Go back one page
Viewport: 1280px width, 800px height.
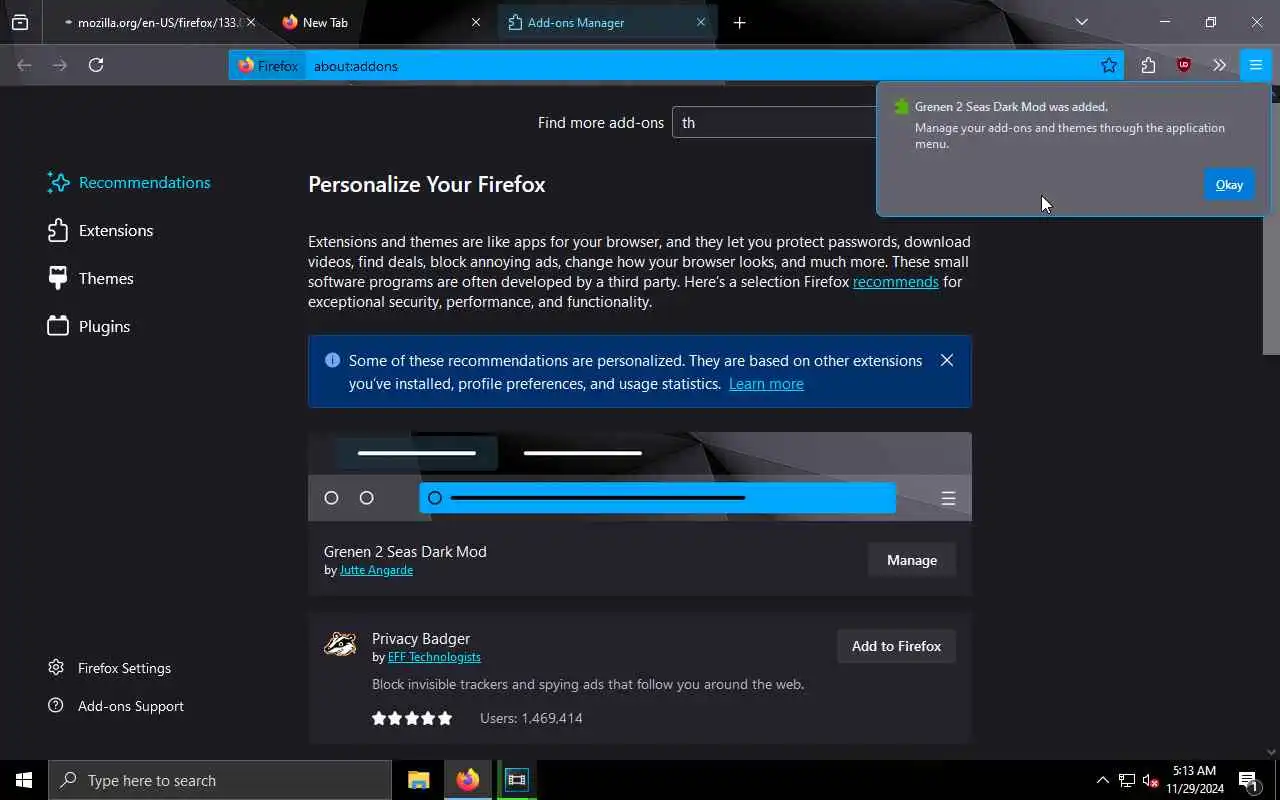(x=24, y=65)
